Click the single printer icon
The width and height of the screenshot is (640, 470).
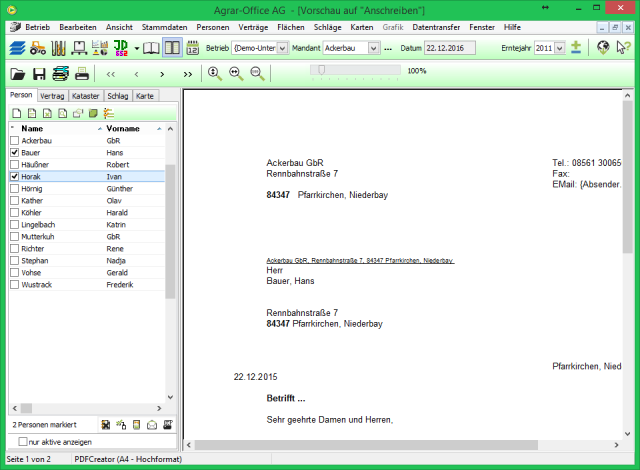click(x=82, y=74)
